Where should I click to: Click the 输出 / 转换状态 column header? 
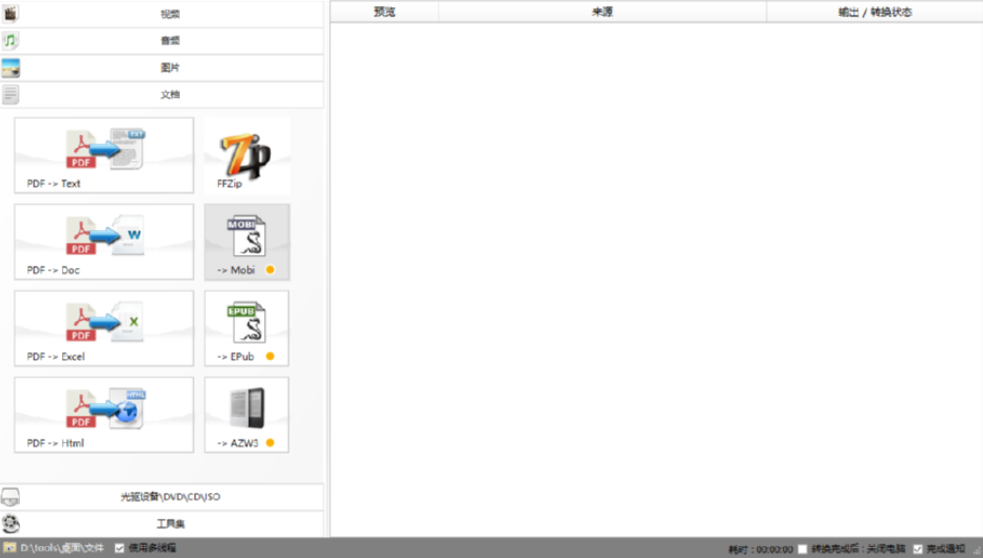point(875,12)
